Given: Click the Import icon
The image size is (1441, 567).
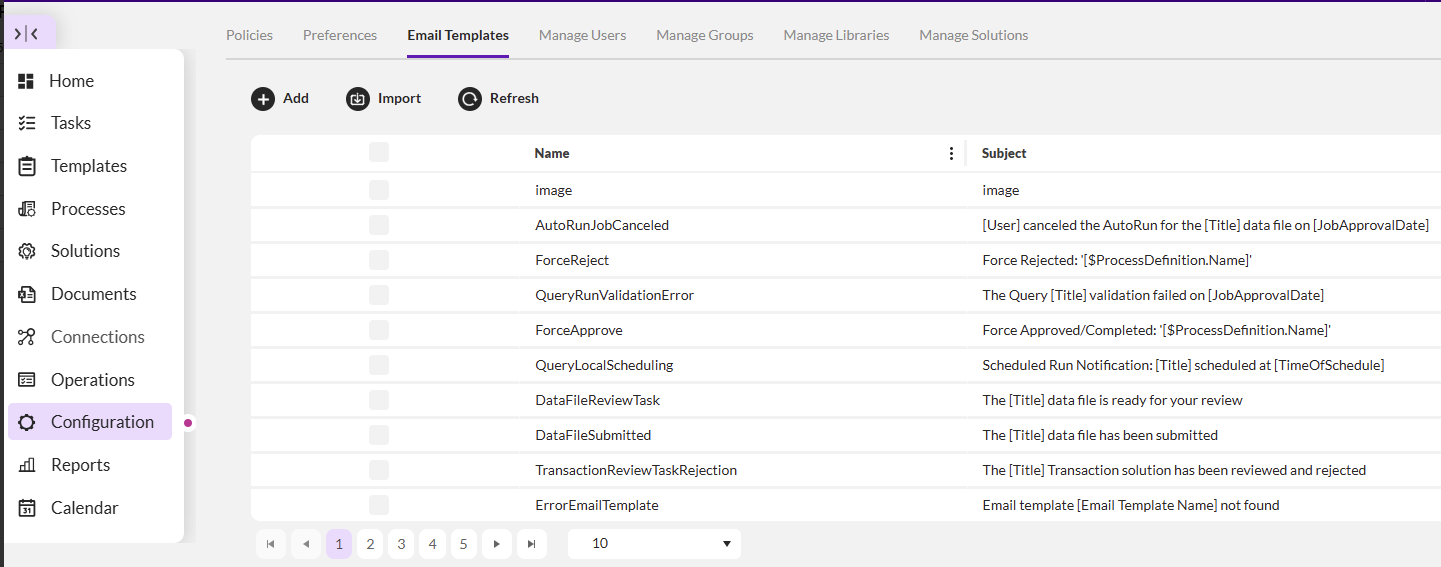Looking at the screenshot, I should [x=358, y=99].
